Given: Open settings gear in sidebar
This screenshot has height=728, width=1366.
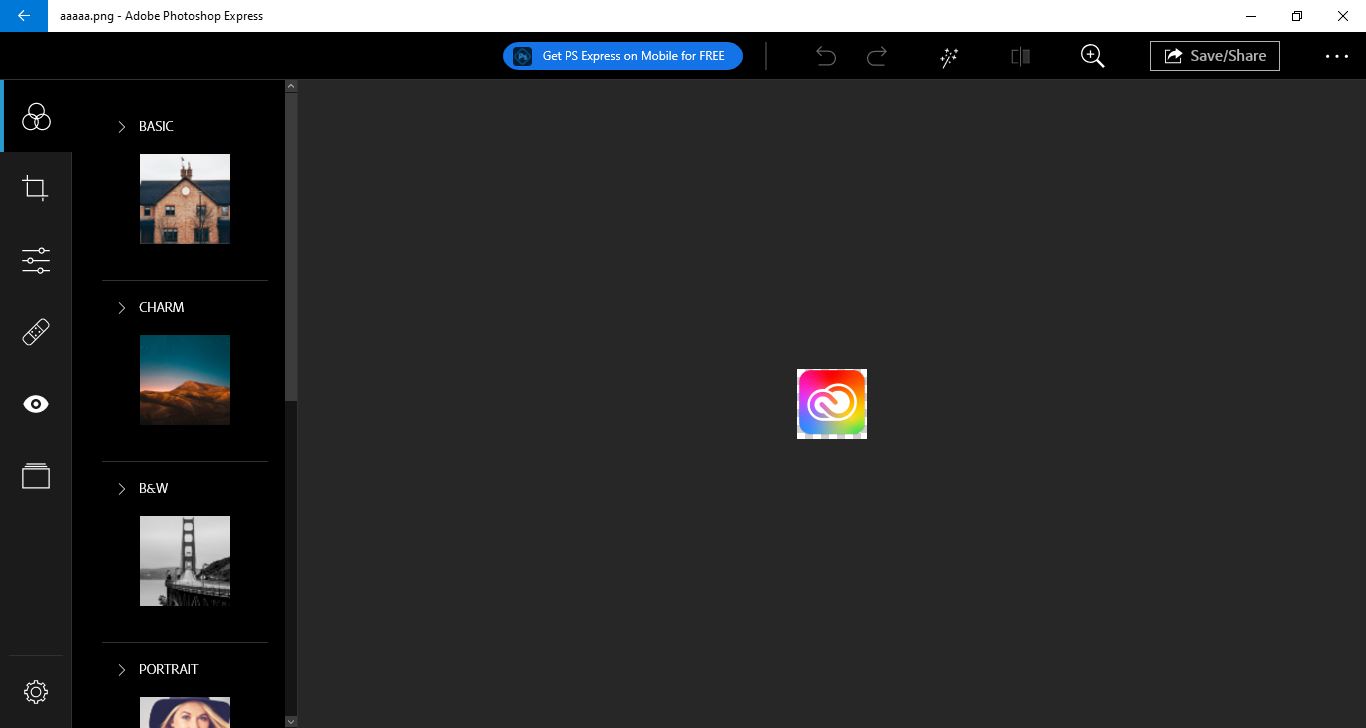Looking at the screenshot, I should (36, 691).
